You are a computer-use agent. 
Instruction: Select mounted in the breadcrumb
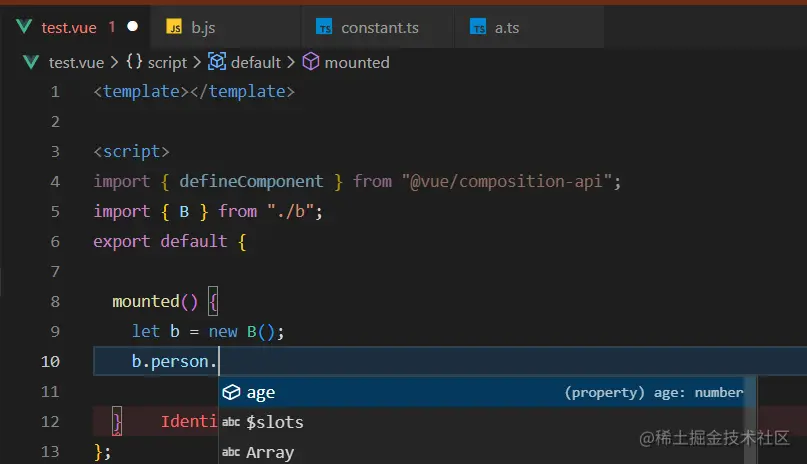click(357, 63)
